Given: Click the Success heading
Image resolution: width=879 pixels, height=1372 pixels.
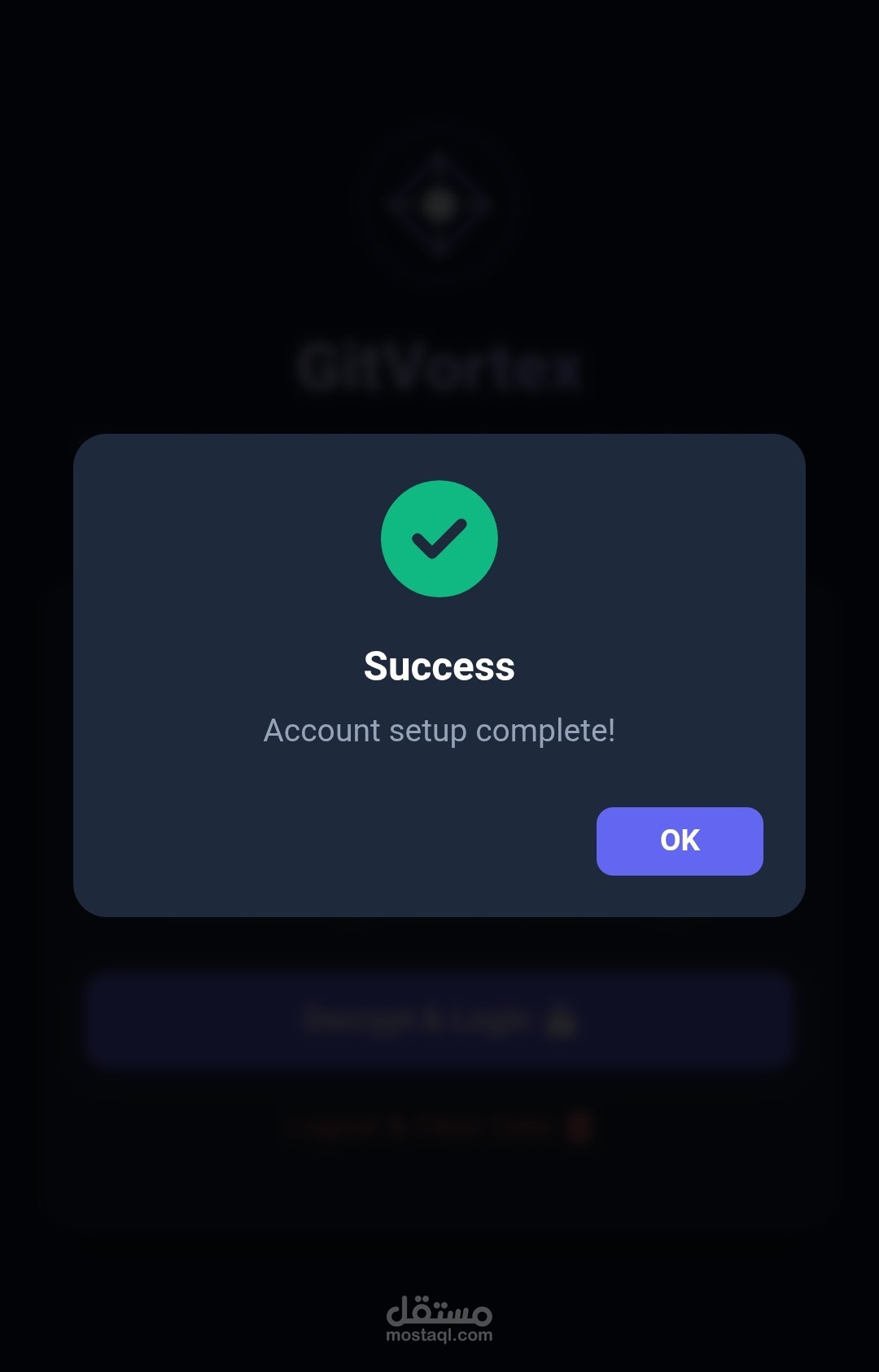Looking at the screenshot, I should (439, 666).
